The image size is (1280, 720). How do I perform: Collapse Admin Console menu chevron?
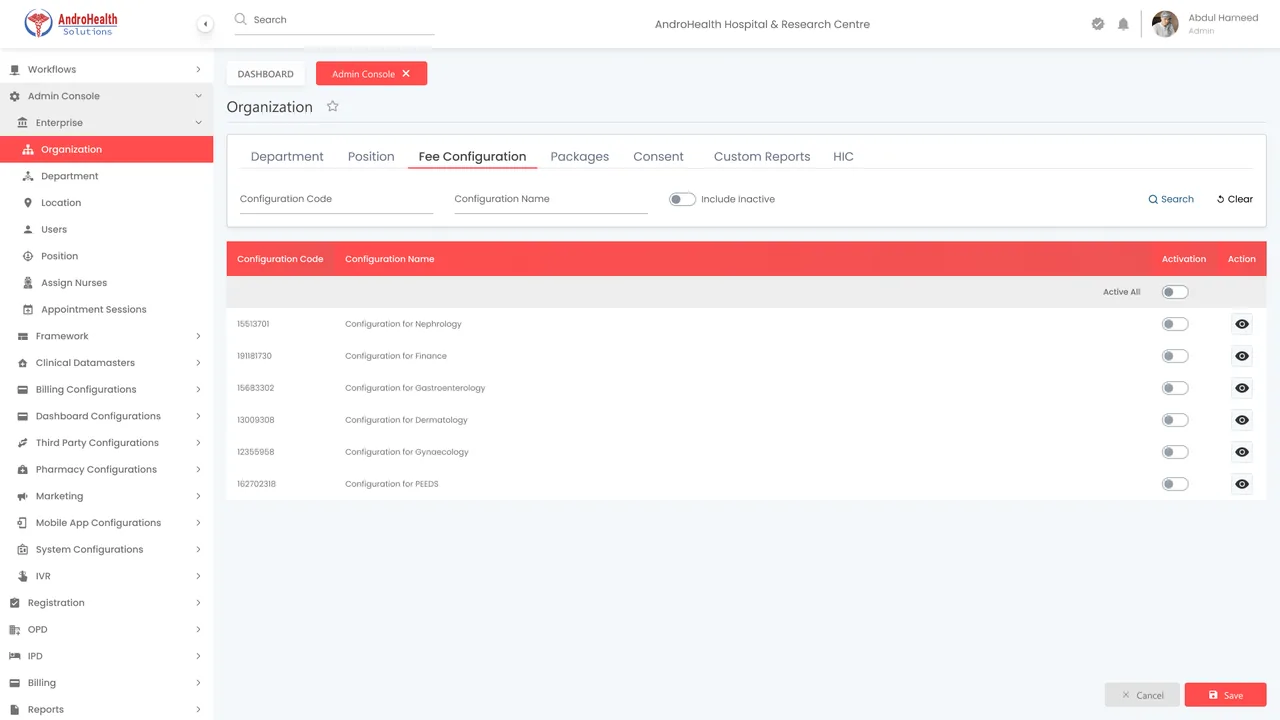click(x=198, y=96)
